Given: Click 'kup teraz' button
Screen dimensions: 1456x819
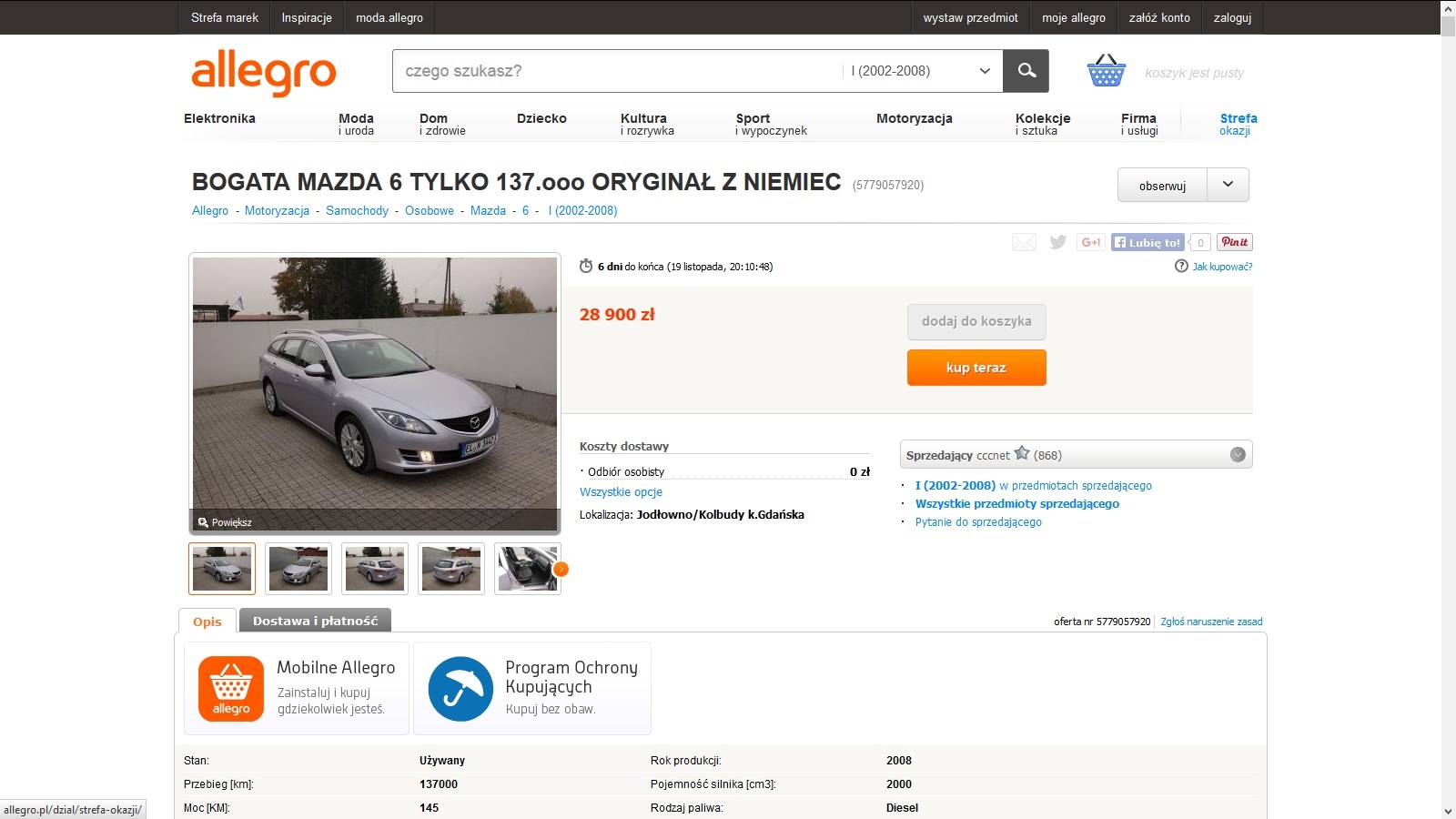Looking at the screenshot, I should coord(976,368).
